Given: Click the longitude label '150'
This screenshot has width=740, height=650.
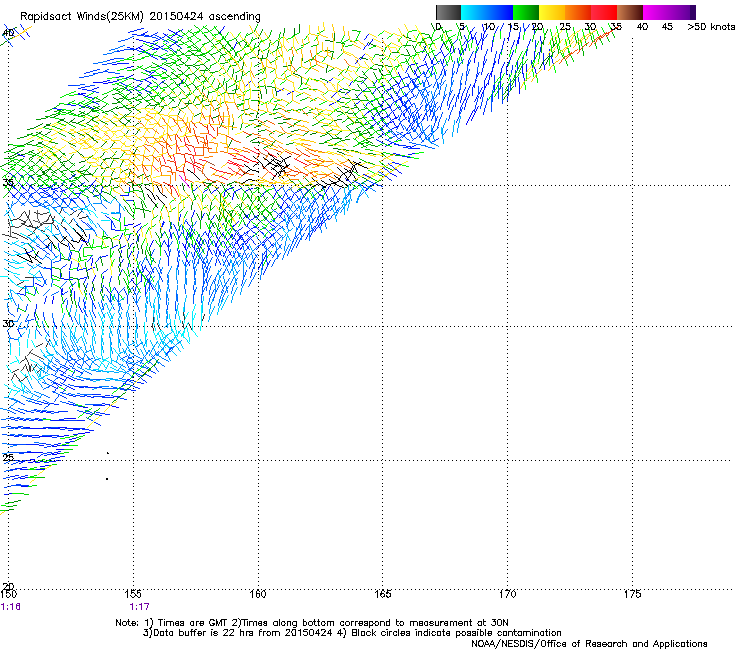Looking at the screenshot, I should [x=8, y=594].
